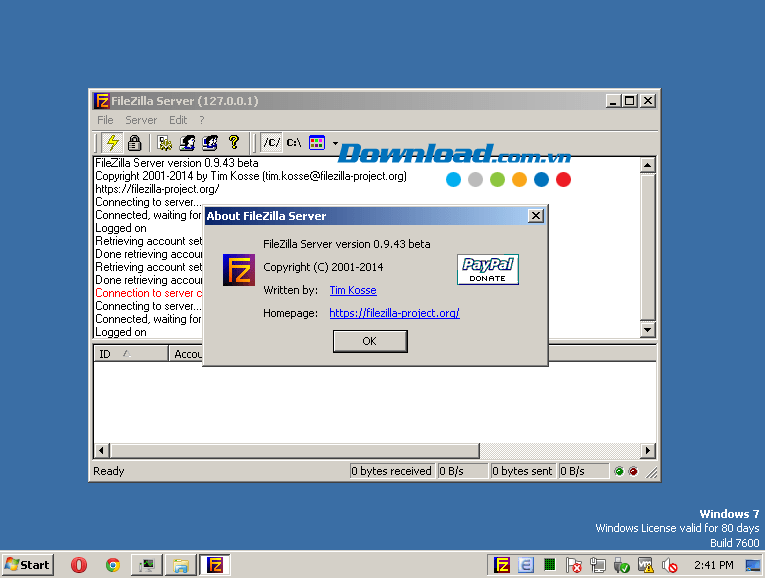Screen dimensions: 765x578
Task: Click the log pane scroll up arrow
Action: tap(647, 165)
